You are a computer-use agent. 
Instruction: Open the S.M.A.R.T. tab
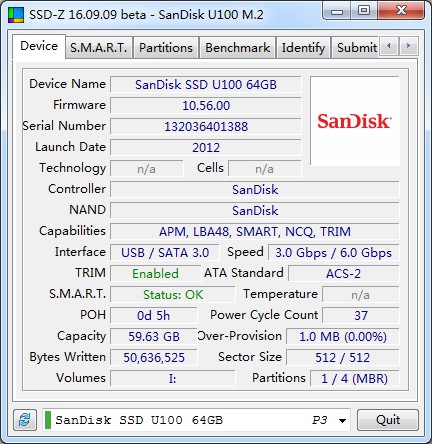point(99,48)
